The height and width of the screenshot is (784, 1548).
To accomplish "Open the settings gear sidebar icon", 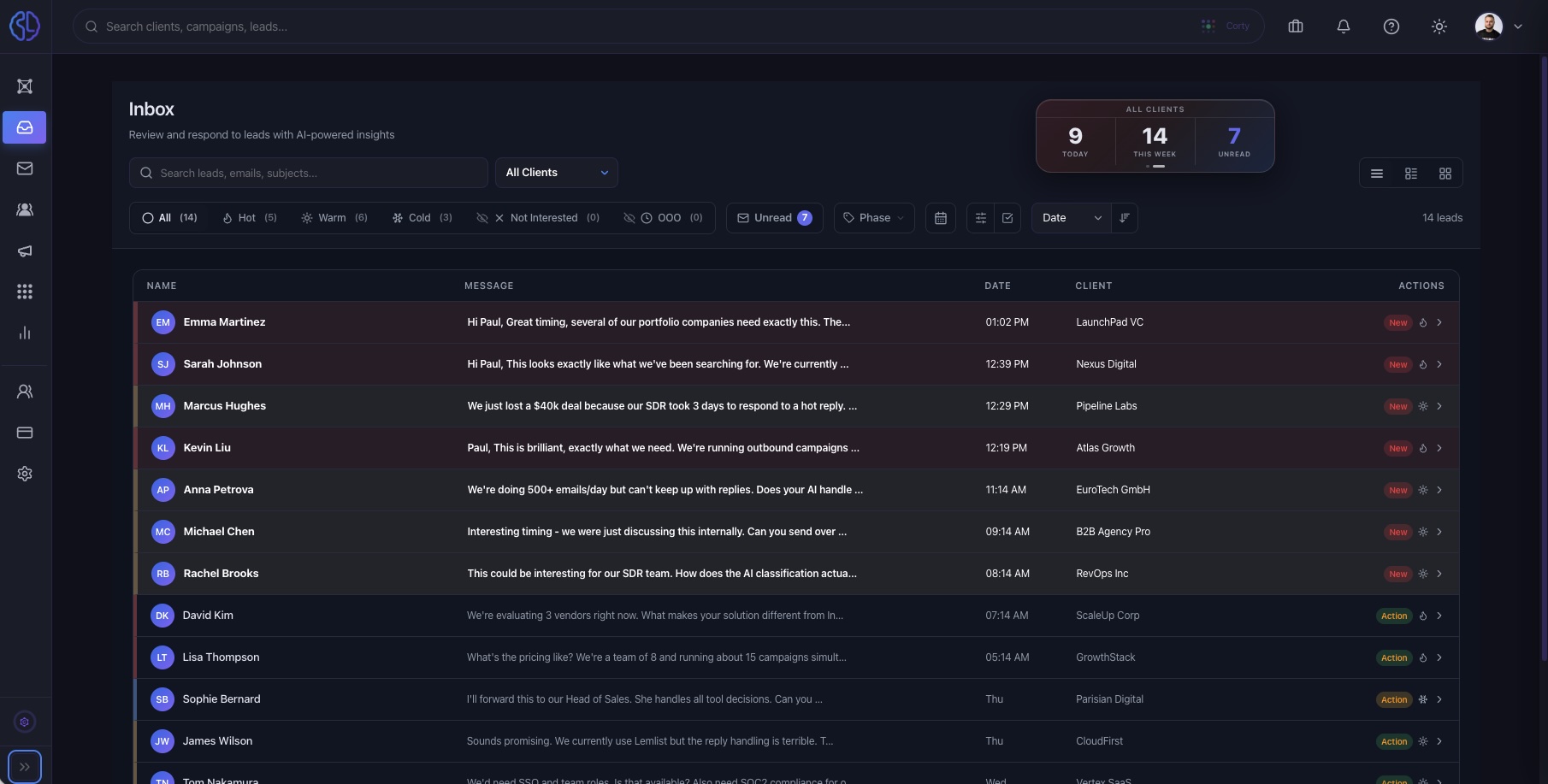I will (x=25, y=474).
